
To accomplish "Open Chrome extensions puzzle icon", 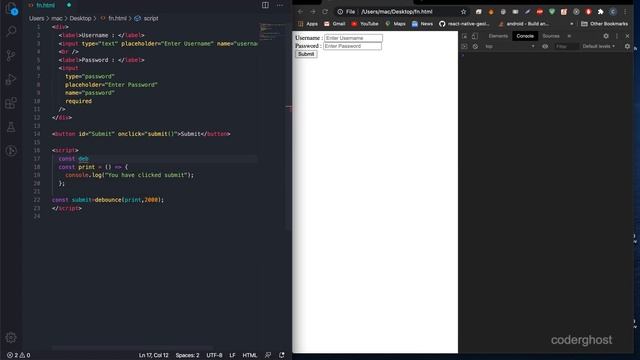I will tap(600, 12).
